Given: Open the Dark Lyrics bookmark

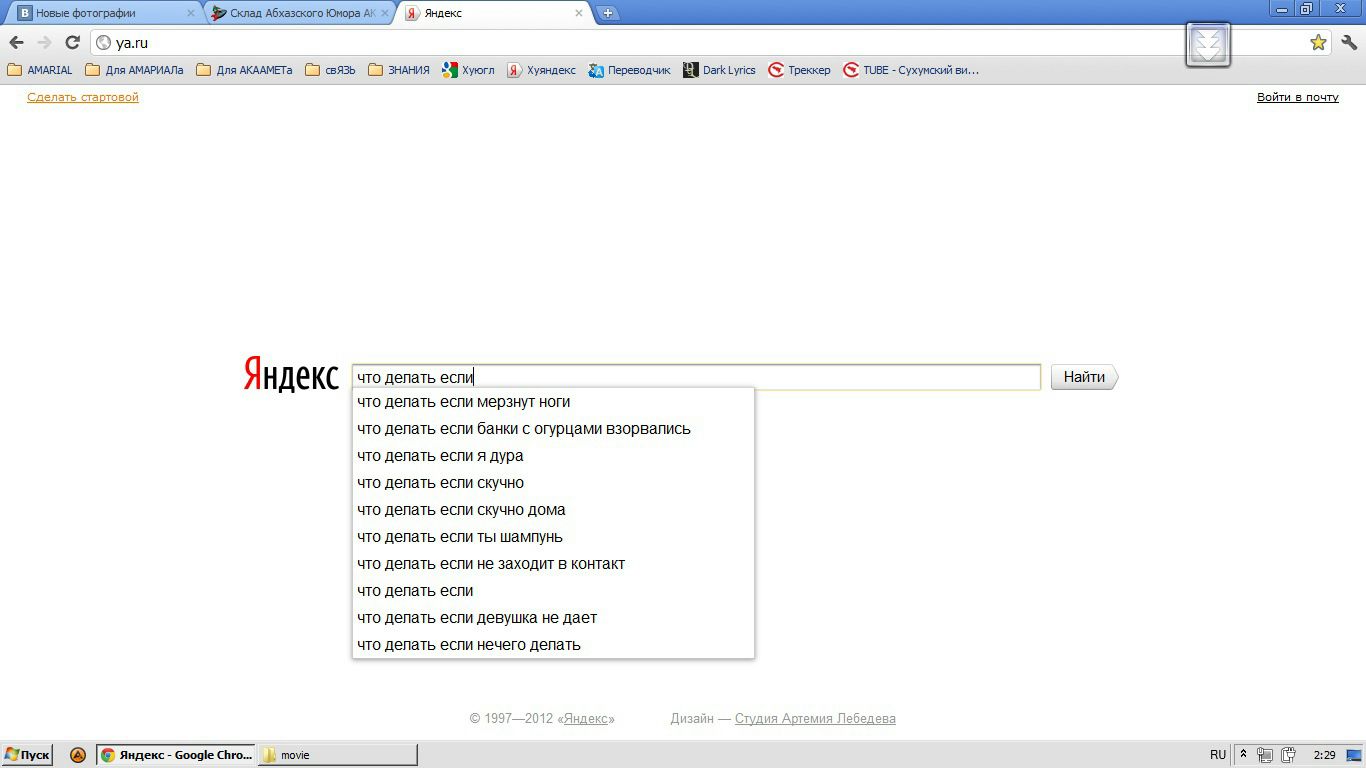Looking at the screenshot, I should (x=719, y=70).
